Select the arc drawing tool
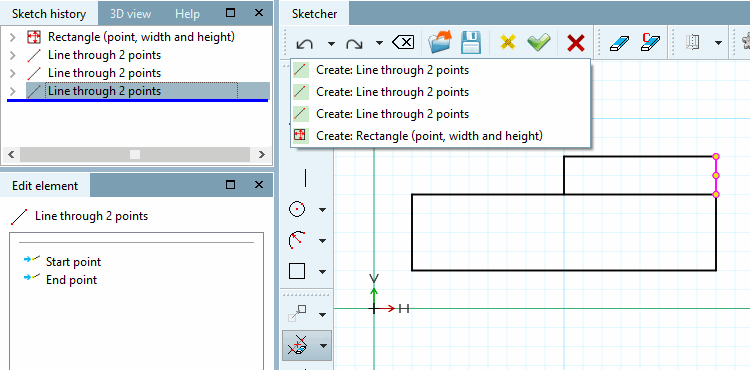The image size is (750, 370). click(x=297, y=240)
